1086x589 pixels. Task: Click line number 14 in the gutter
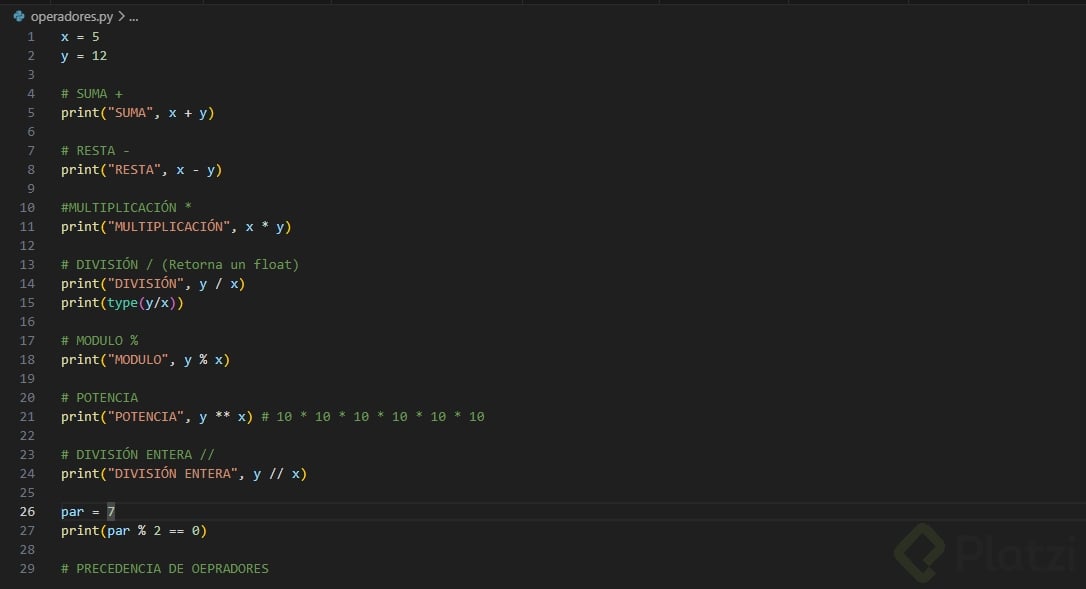pyautogui.click(x=27, y=284)
